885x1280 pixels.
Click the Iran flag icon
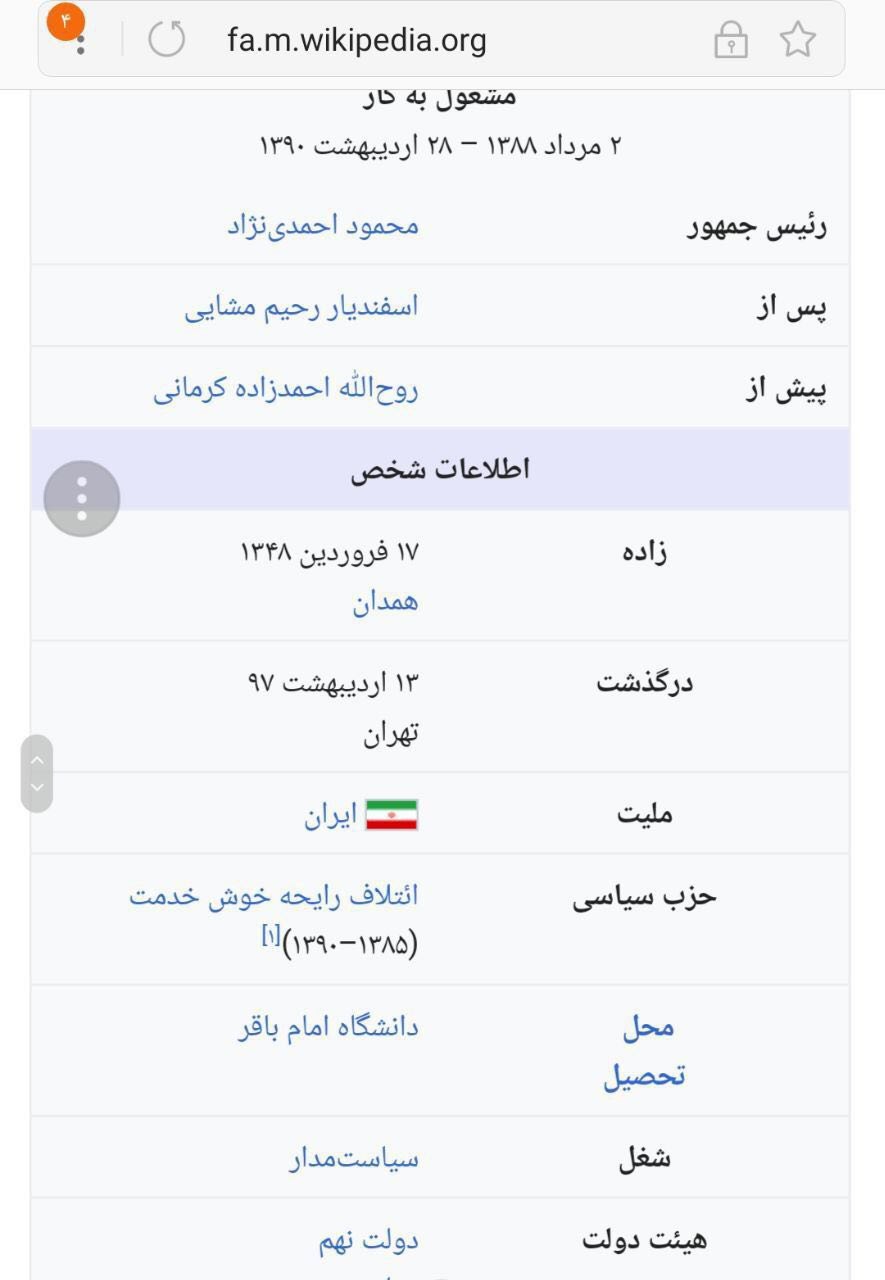click(391, 816)
